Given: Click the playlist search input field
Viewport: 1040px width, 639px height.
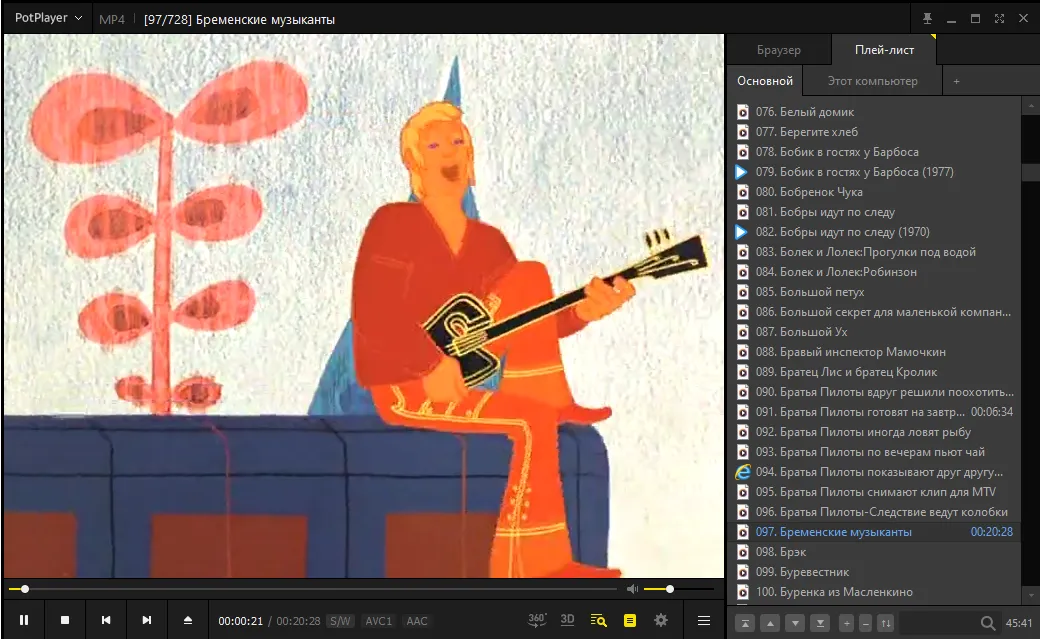Looking at the screenshot, I should [x=937, y=623].
